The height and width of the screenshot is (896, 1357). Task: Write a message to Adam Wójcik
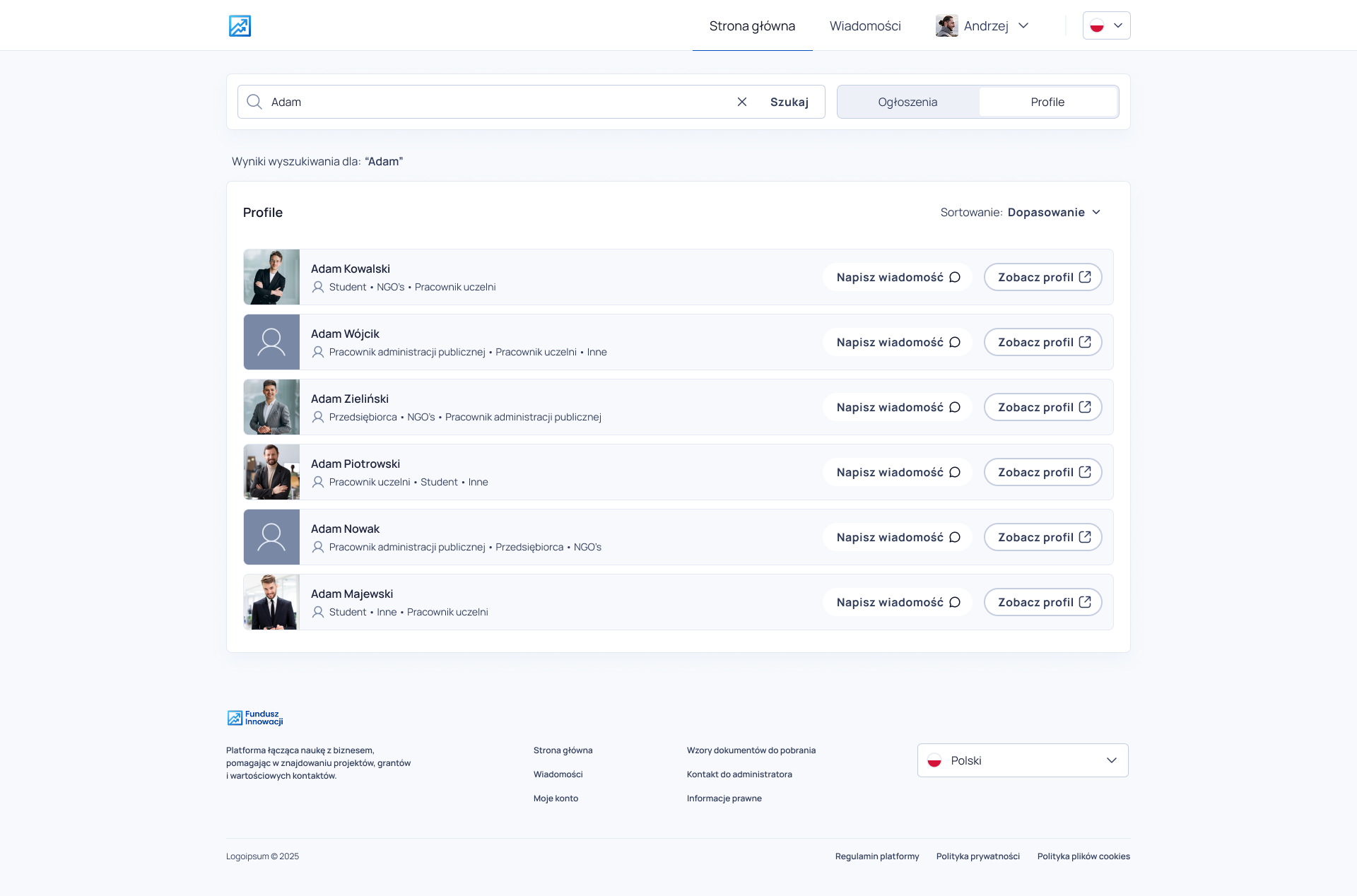point(898,342)
